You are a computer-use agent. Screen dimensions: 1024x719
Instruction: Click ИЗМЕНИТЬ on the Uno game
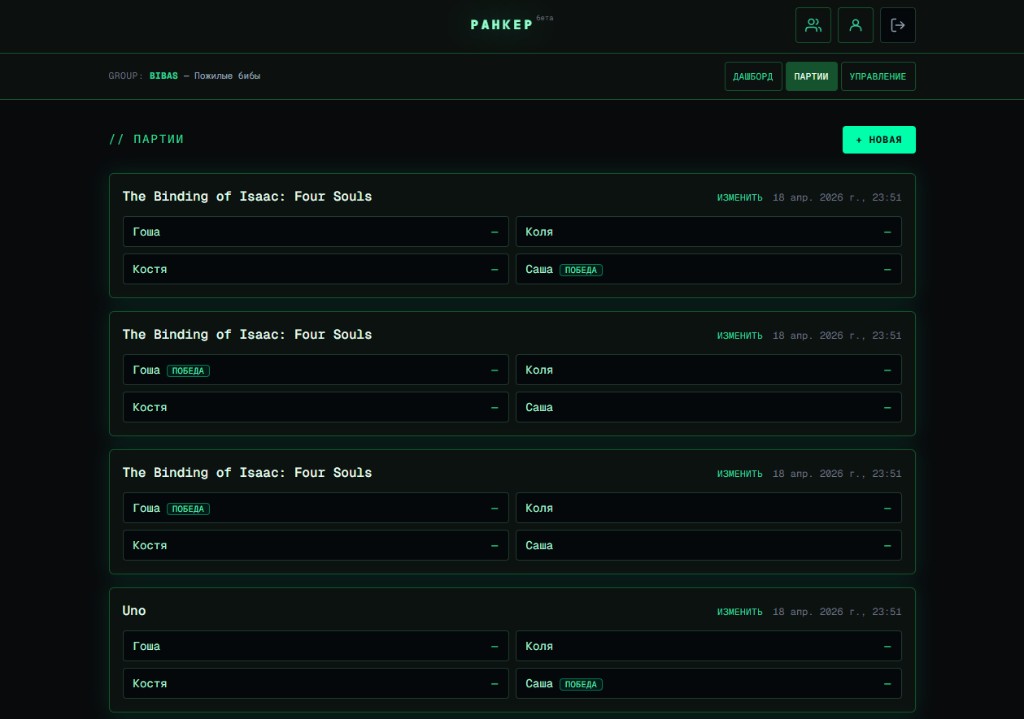739,612
